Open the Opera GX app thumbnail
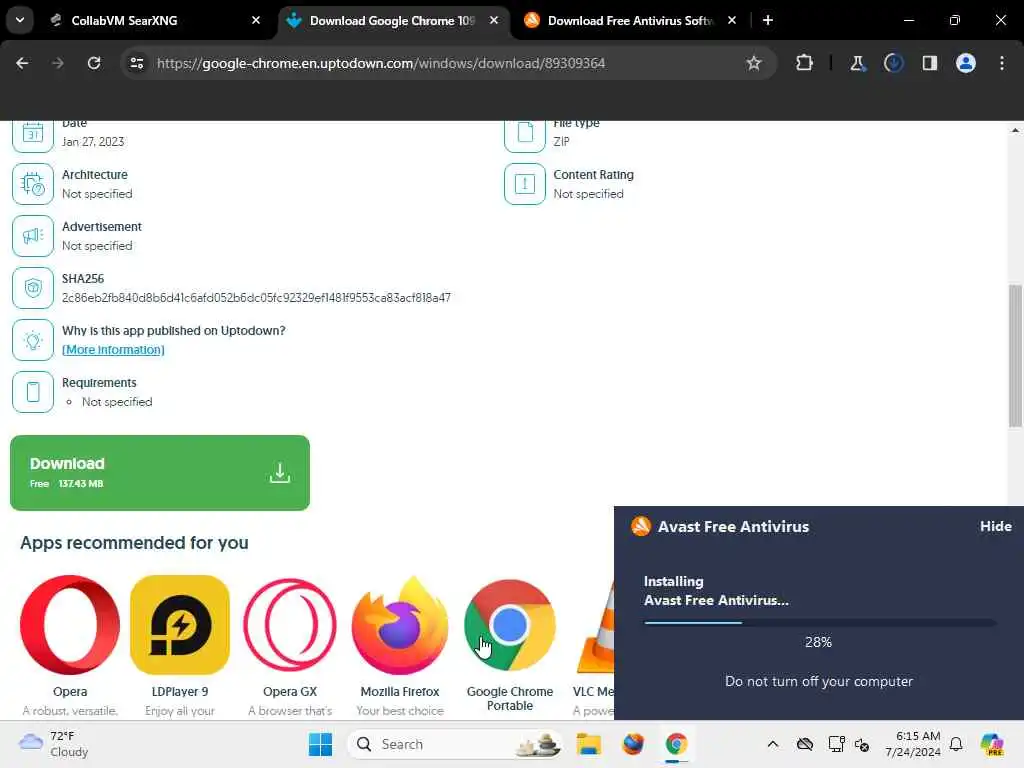 click(x=290, y=625)
